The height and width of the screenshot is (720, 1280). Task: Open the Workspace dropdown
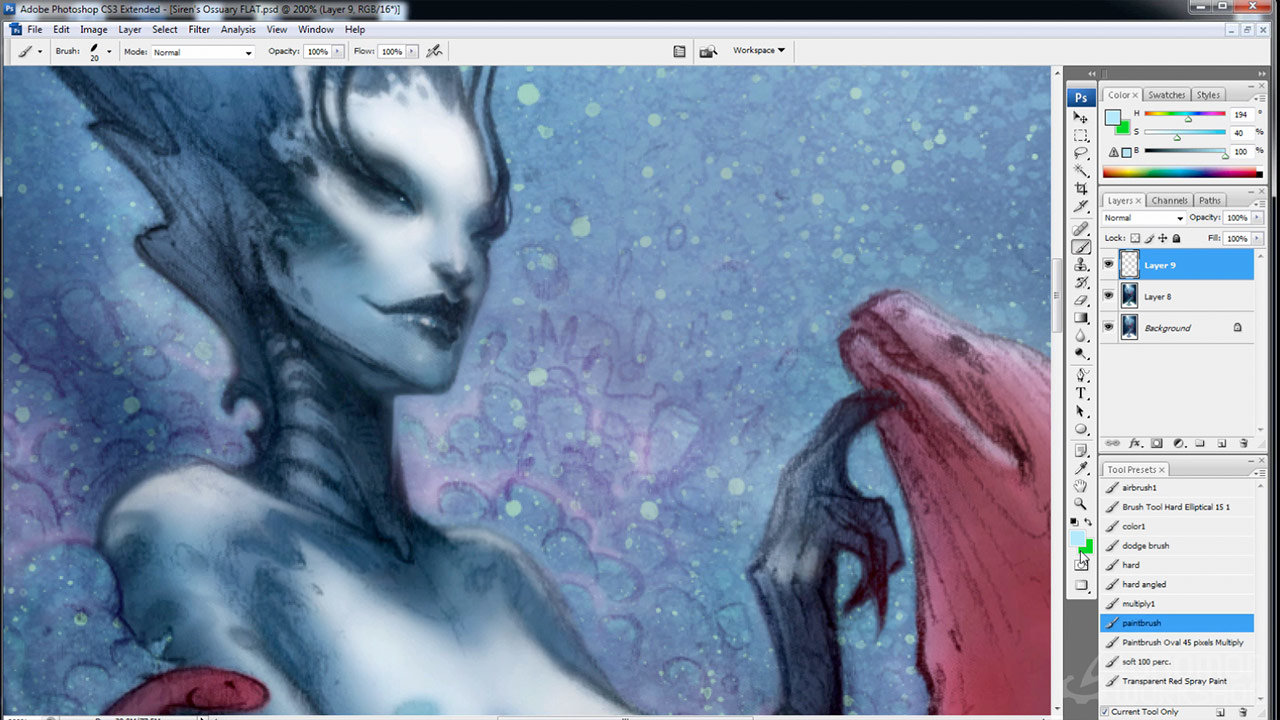tap(759, 50)
